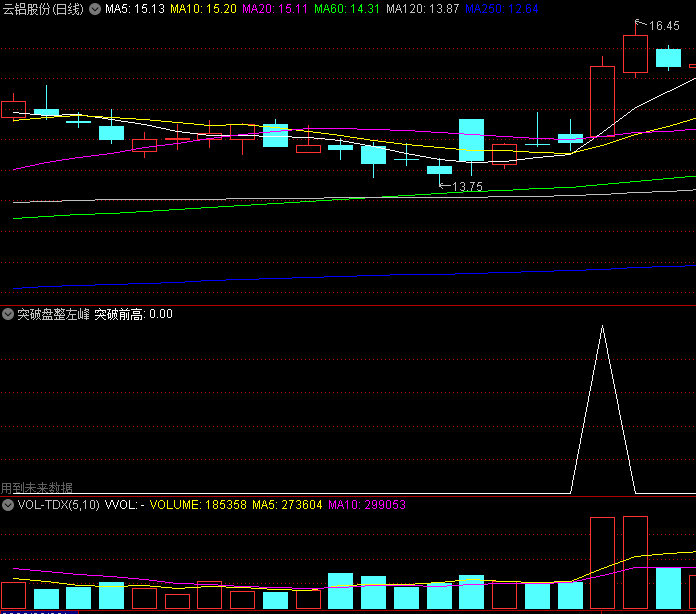Select the MA5: 15.13 label

click(135, 9)
